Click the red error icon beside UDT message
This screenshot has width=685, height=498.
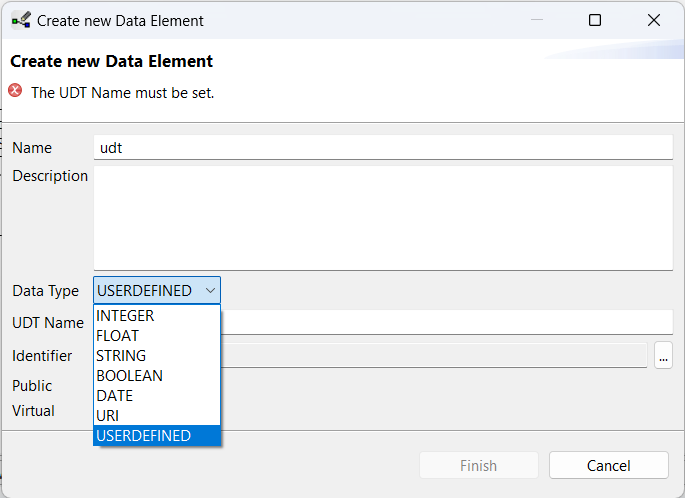tap(15, 90)
